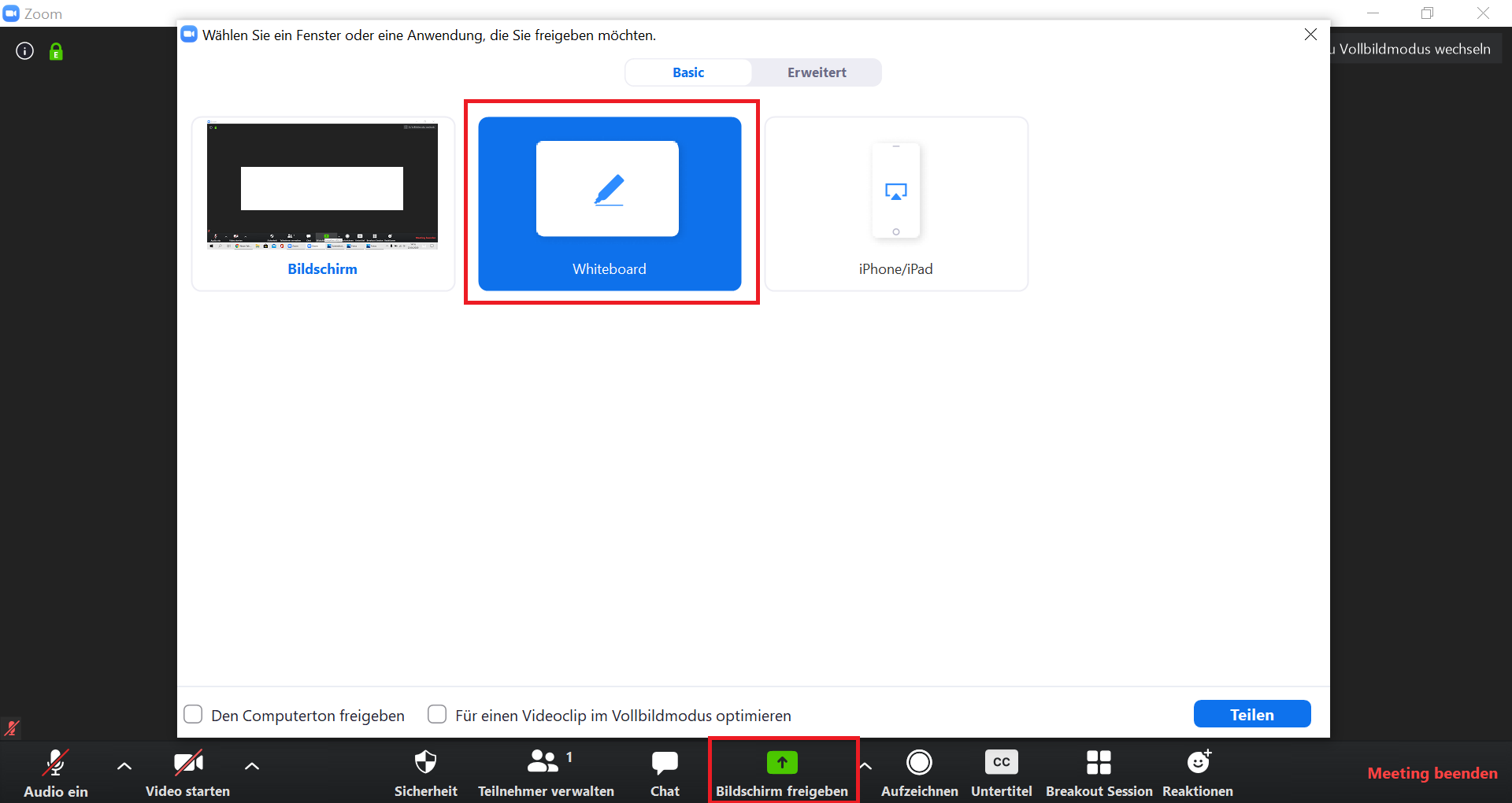Select the Basic tab
This screenshot has height=803, width=1512.
point(688,72)
